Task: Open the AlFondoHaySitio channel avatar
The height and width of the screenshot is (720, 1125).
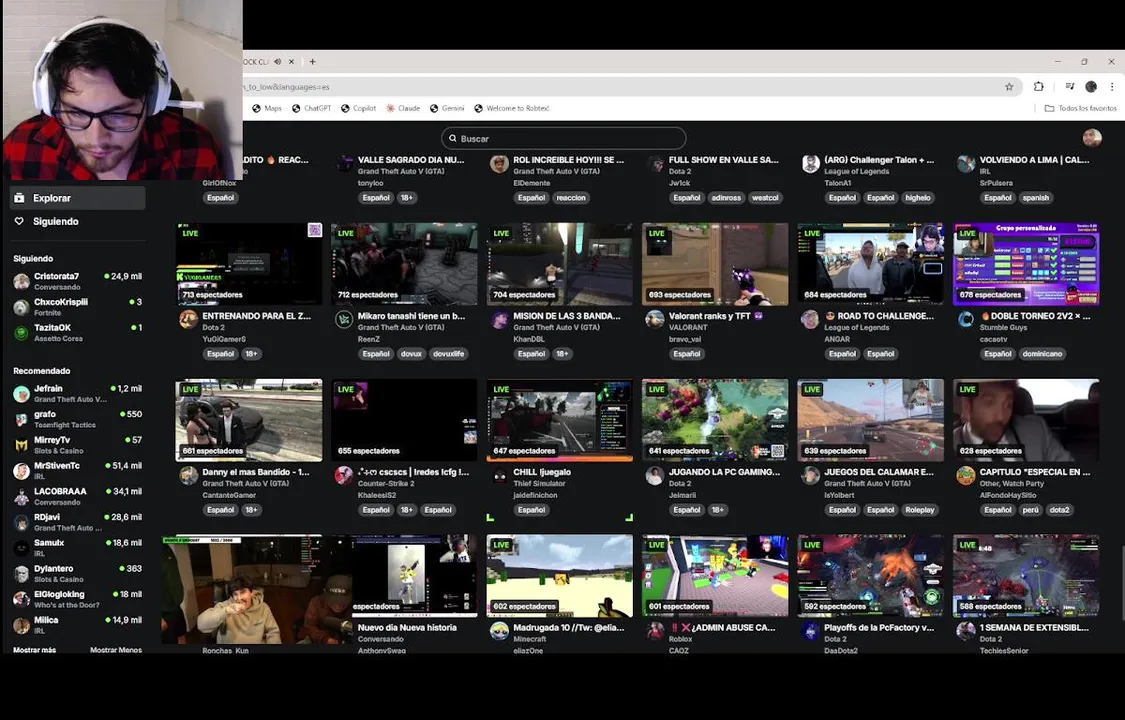Action: pyautogui.click(x=966, y=475)
